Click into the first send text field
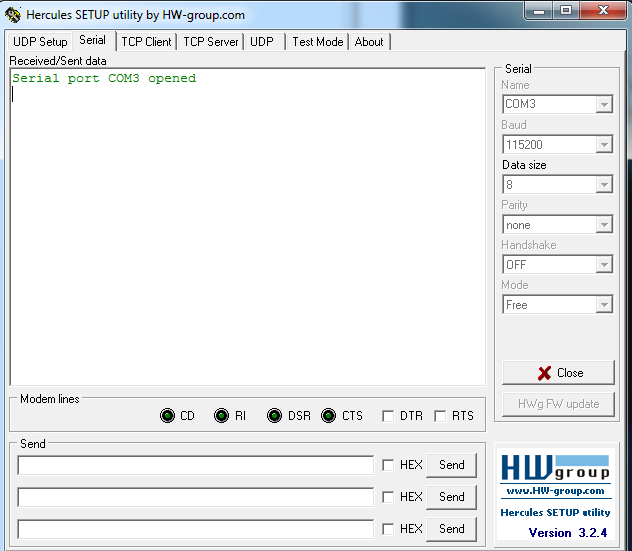The width and height of the screenshot is (632, 551). coord(196,465)
